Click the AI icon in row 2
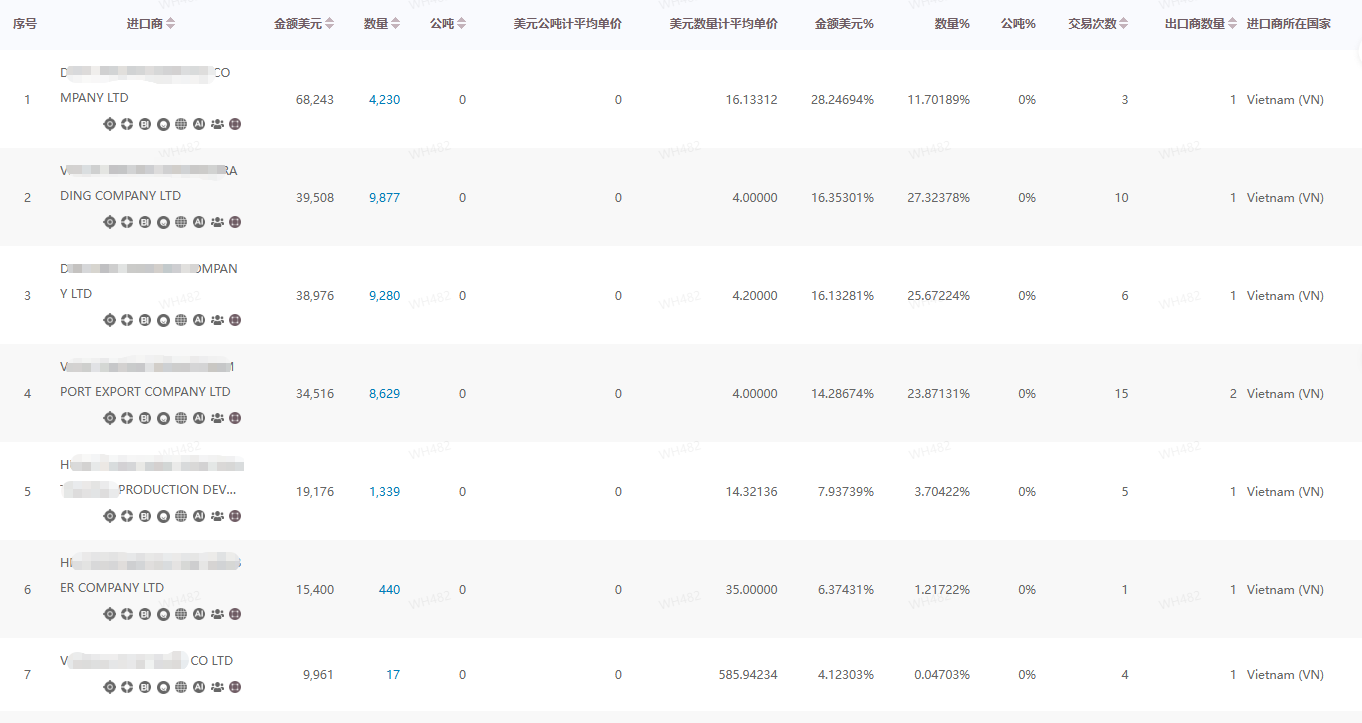1362x723 pixels. (x=199, y=222)
